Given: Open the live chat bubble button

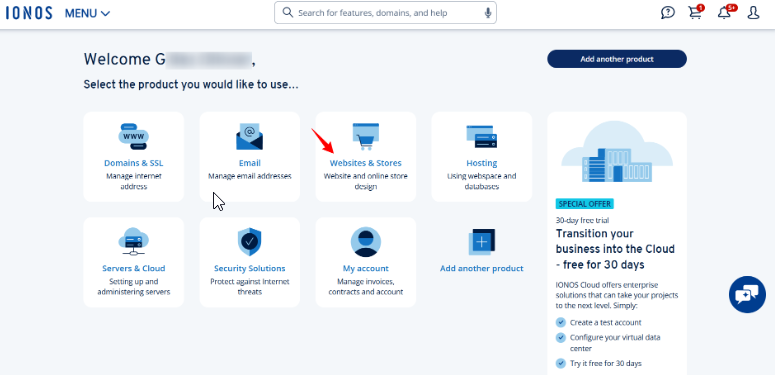Looking at the screenshot, I should (x=747, y=294).
